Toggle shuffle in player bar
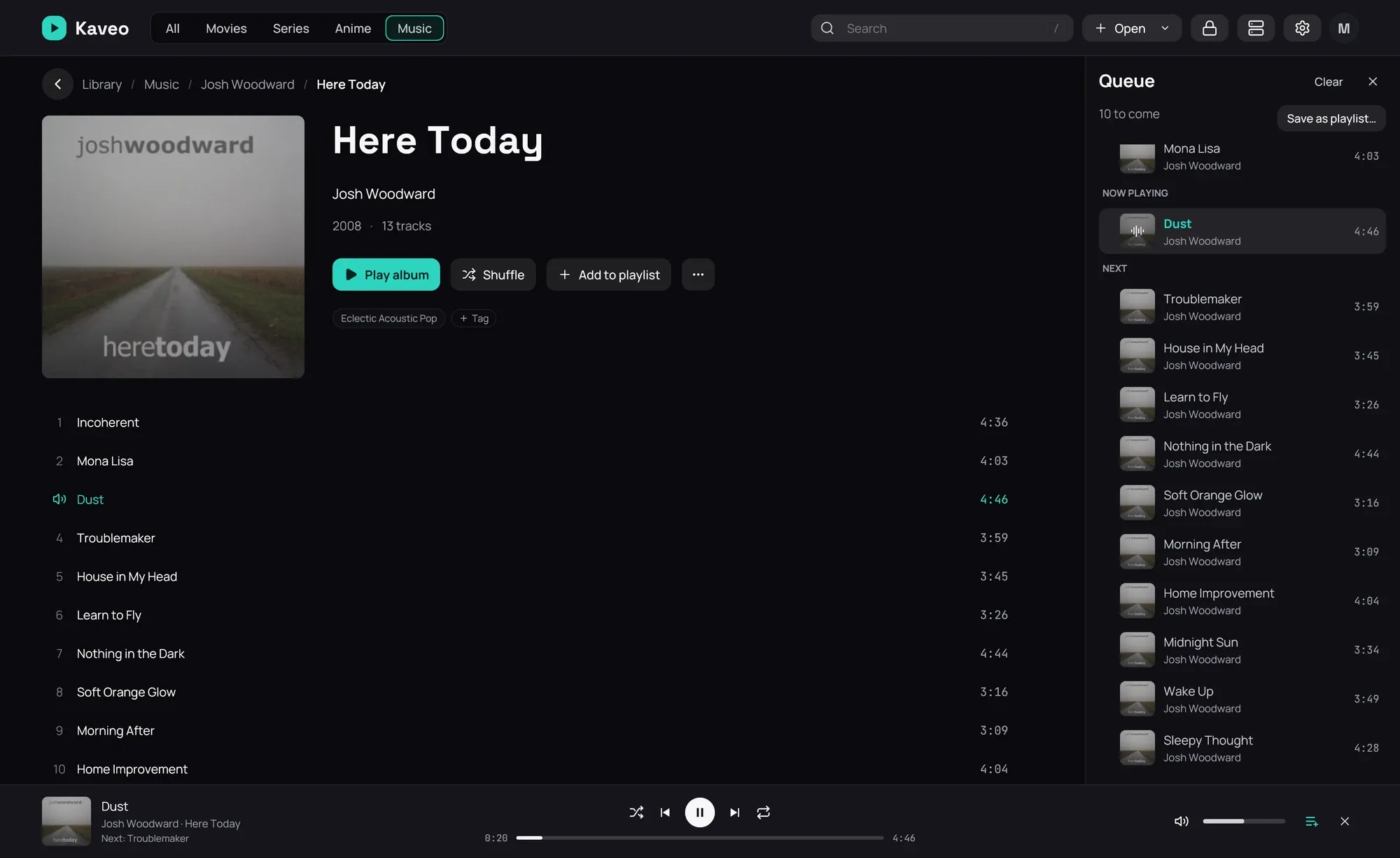 (636, 812)
